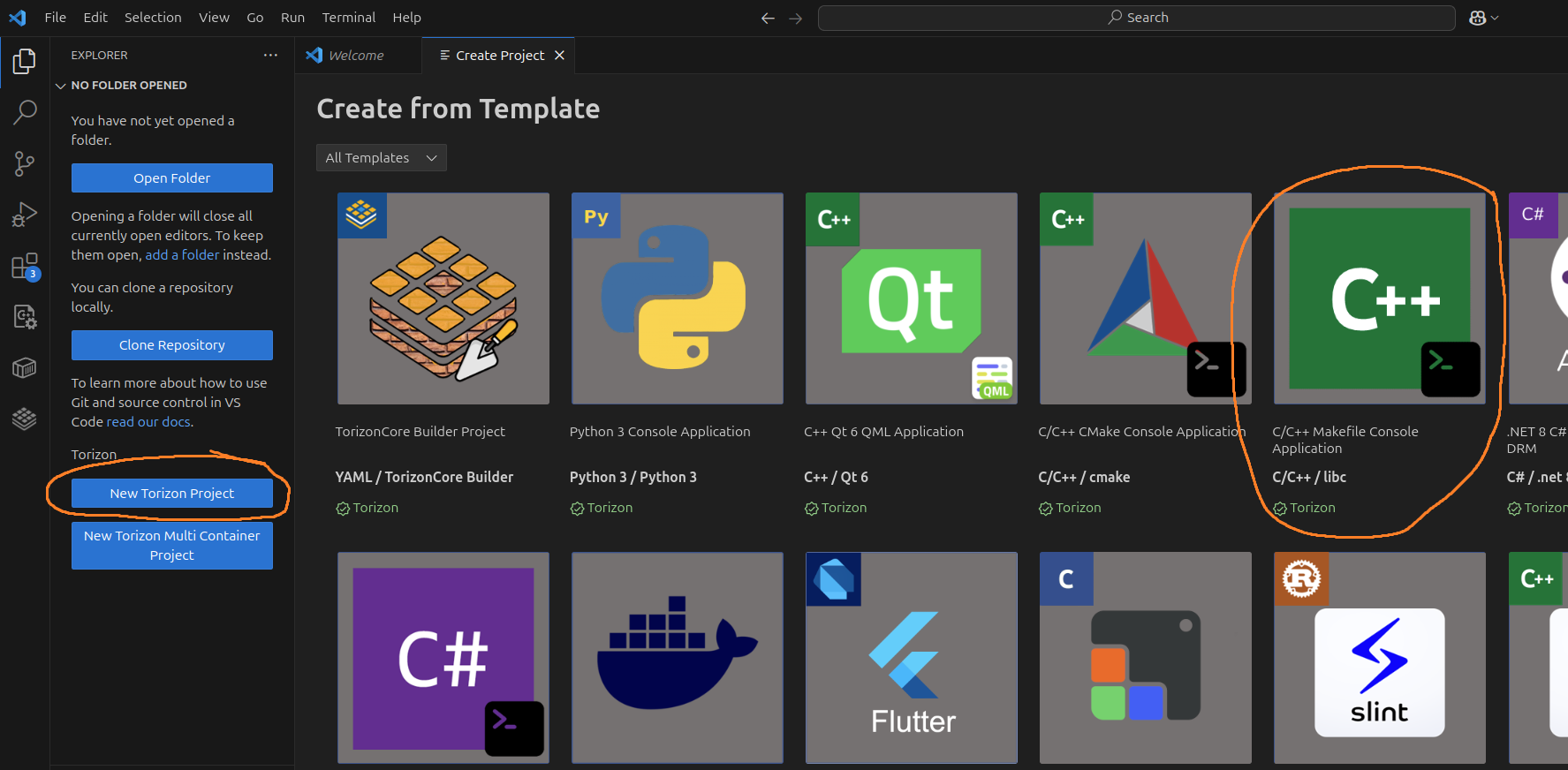The width and height of the screenshot is (1568, 770).
Task: Click the Copilot icon in title bar
Action: tap(1477, 18)
